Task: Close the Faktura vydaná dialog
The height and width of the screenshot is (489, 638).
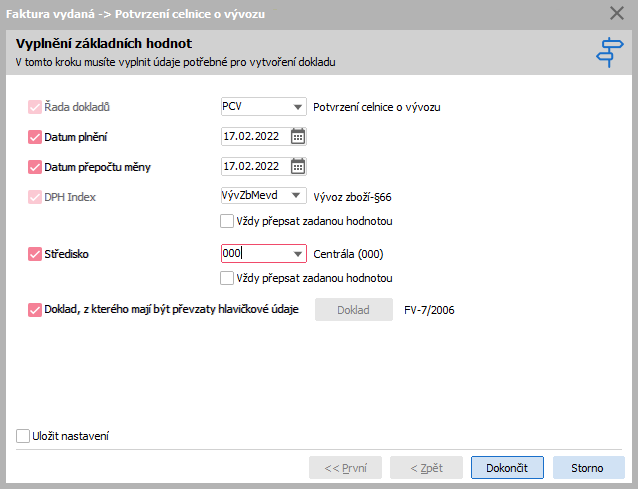Action: (617, 14)
